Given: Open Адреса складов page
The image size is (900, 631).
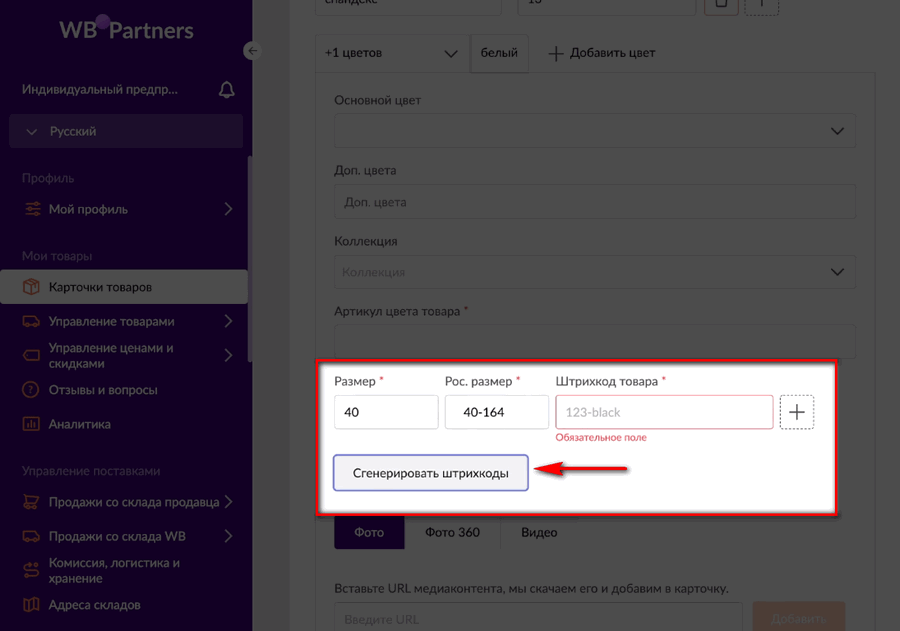Looking at the screenshot, I should click(94, 605).
